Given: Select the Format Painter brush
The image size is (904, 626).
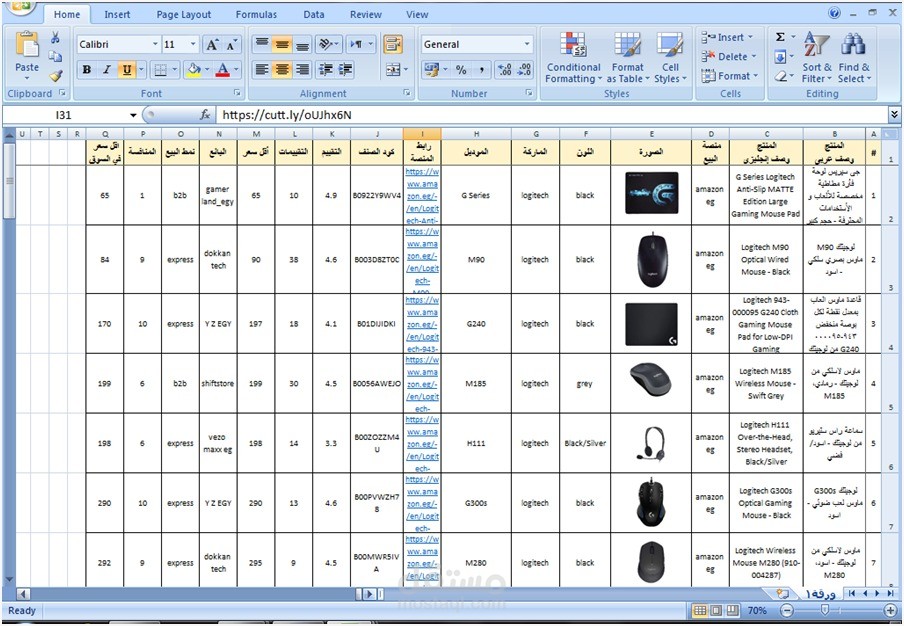Looking at the screenshot, I should (55, 75).
